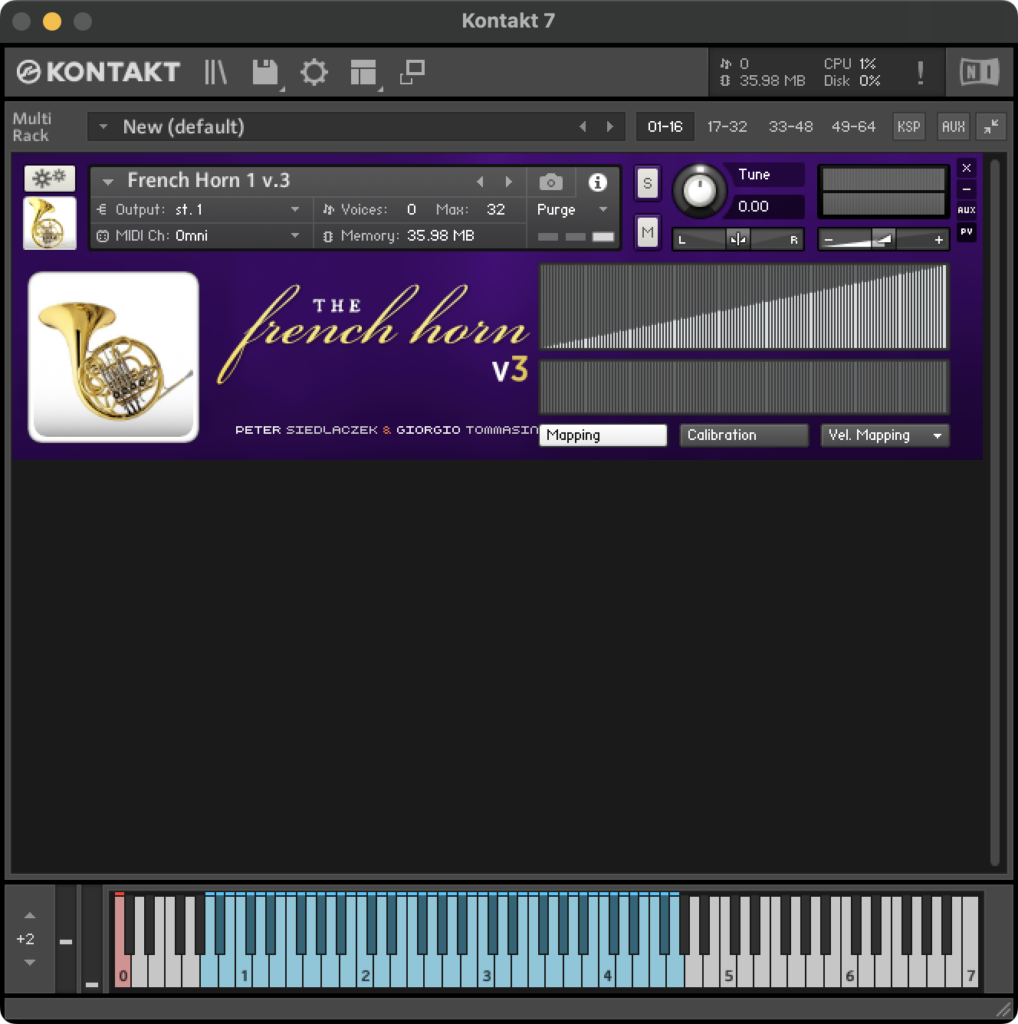Screen dimensions: 1018x1024
Task: Click lower calibration bar graph
Action: (744, 387)
